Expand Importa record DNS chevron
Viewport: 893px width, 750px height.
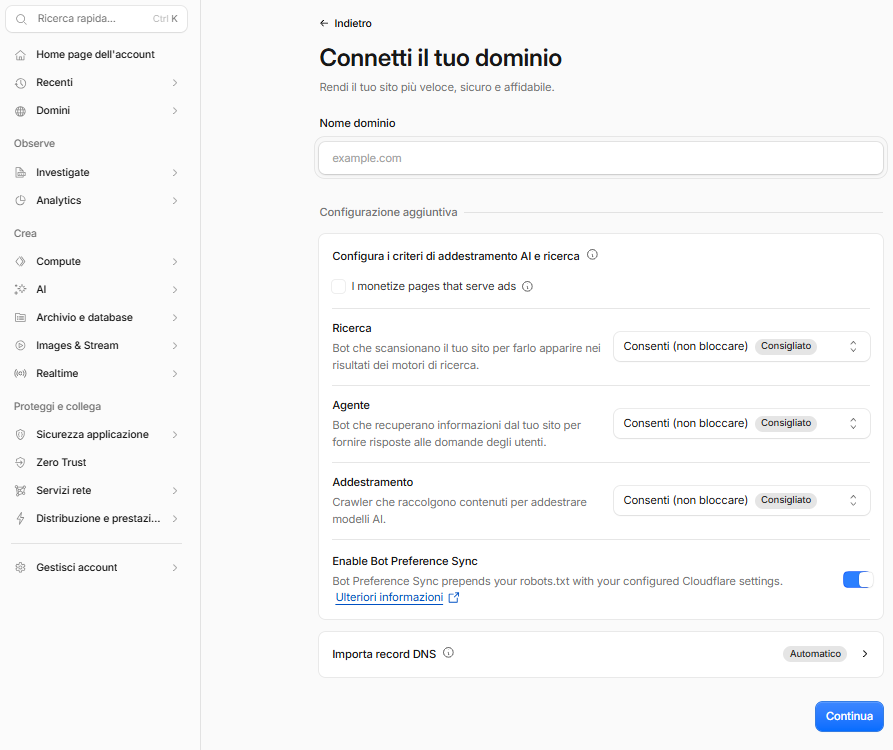click(865, 654)
